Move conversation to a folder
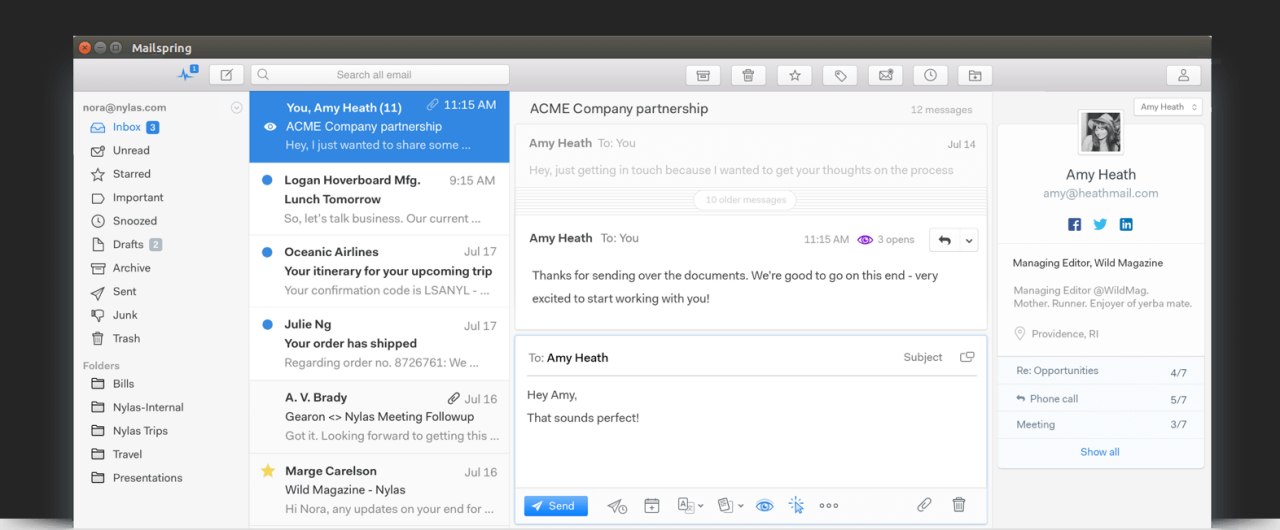The image size is (1280, 530). click(975, 75)
